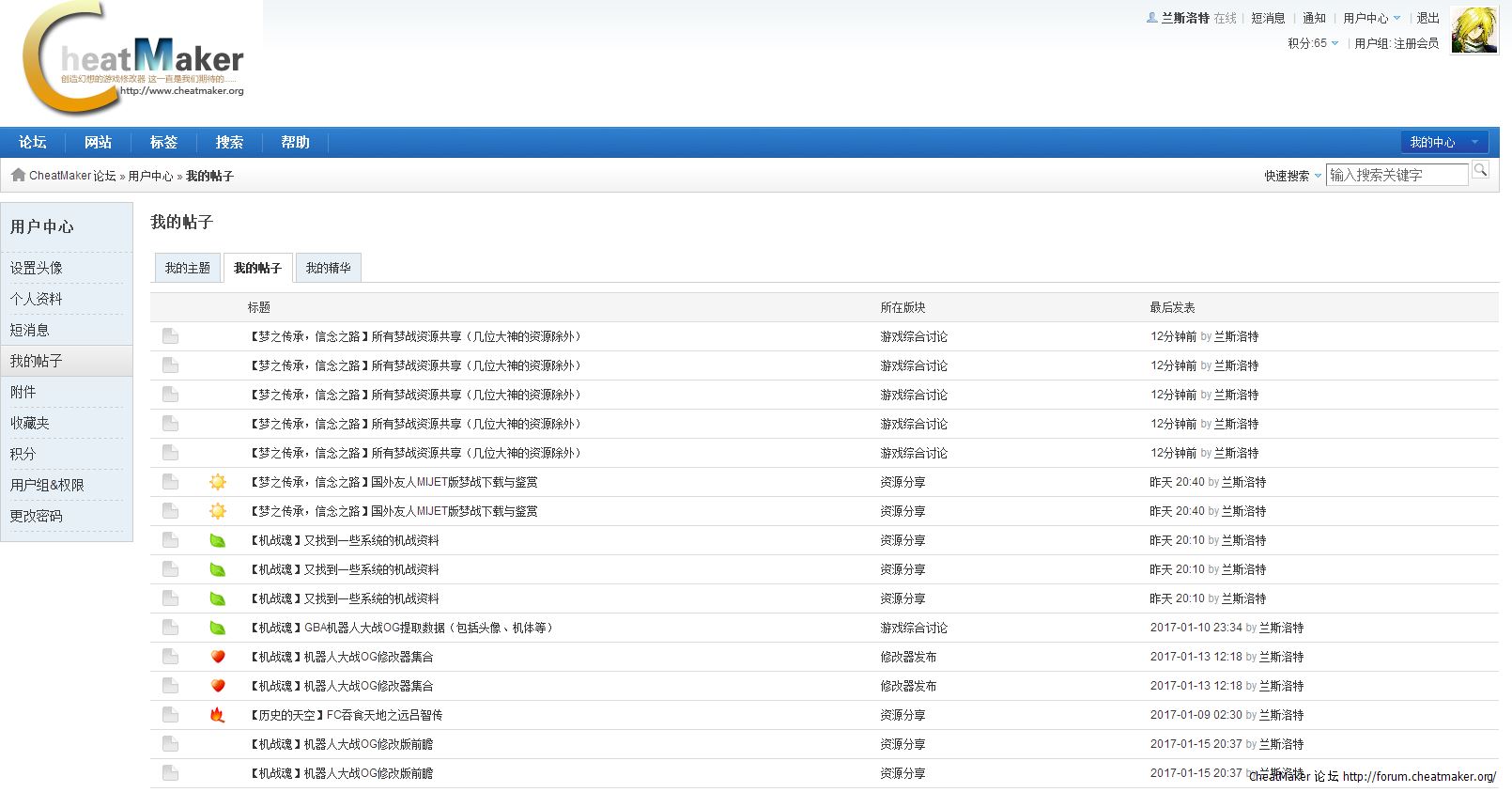Open the 快速搜索 dropdown
The image size is (1512, 792).
[x=1292, y=176]
